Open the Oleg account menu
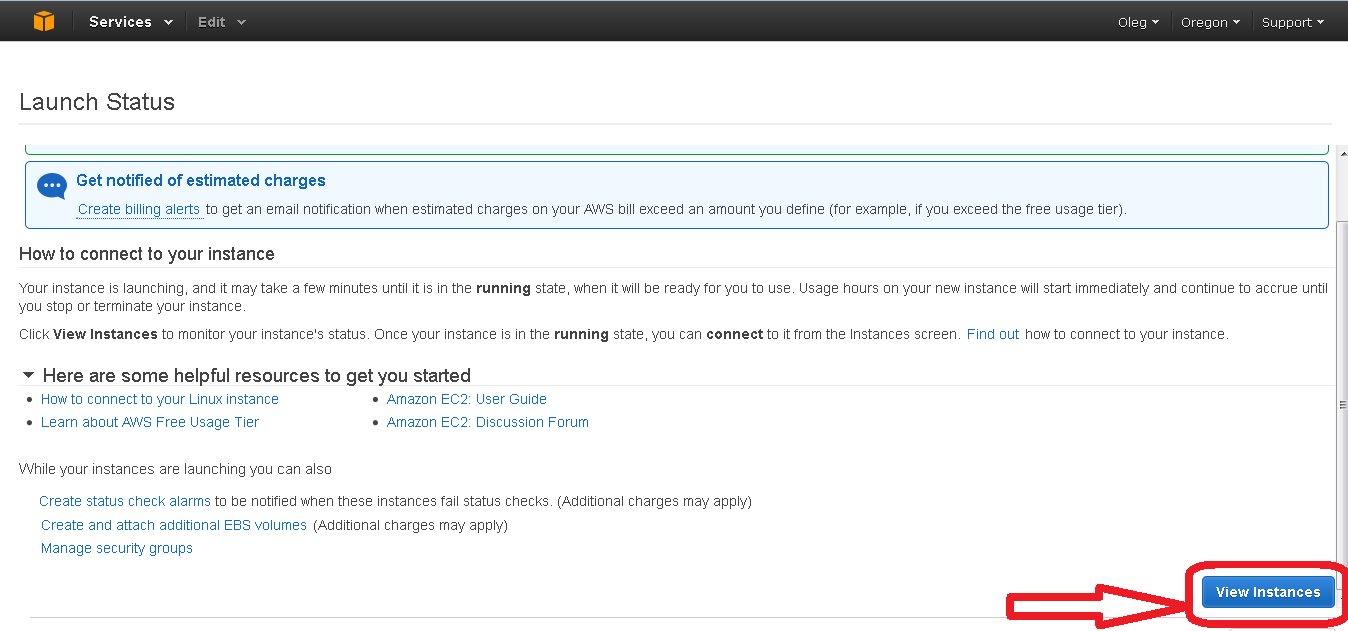This screenshot has width=1348, height=631. (1138, 22)
